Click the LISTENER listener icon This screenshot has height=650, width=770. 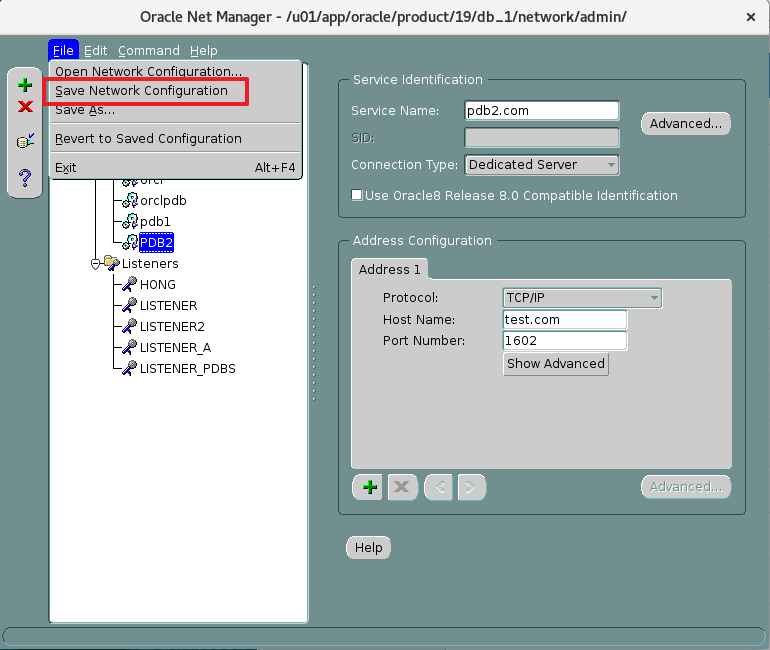tap(130, 305)
